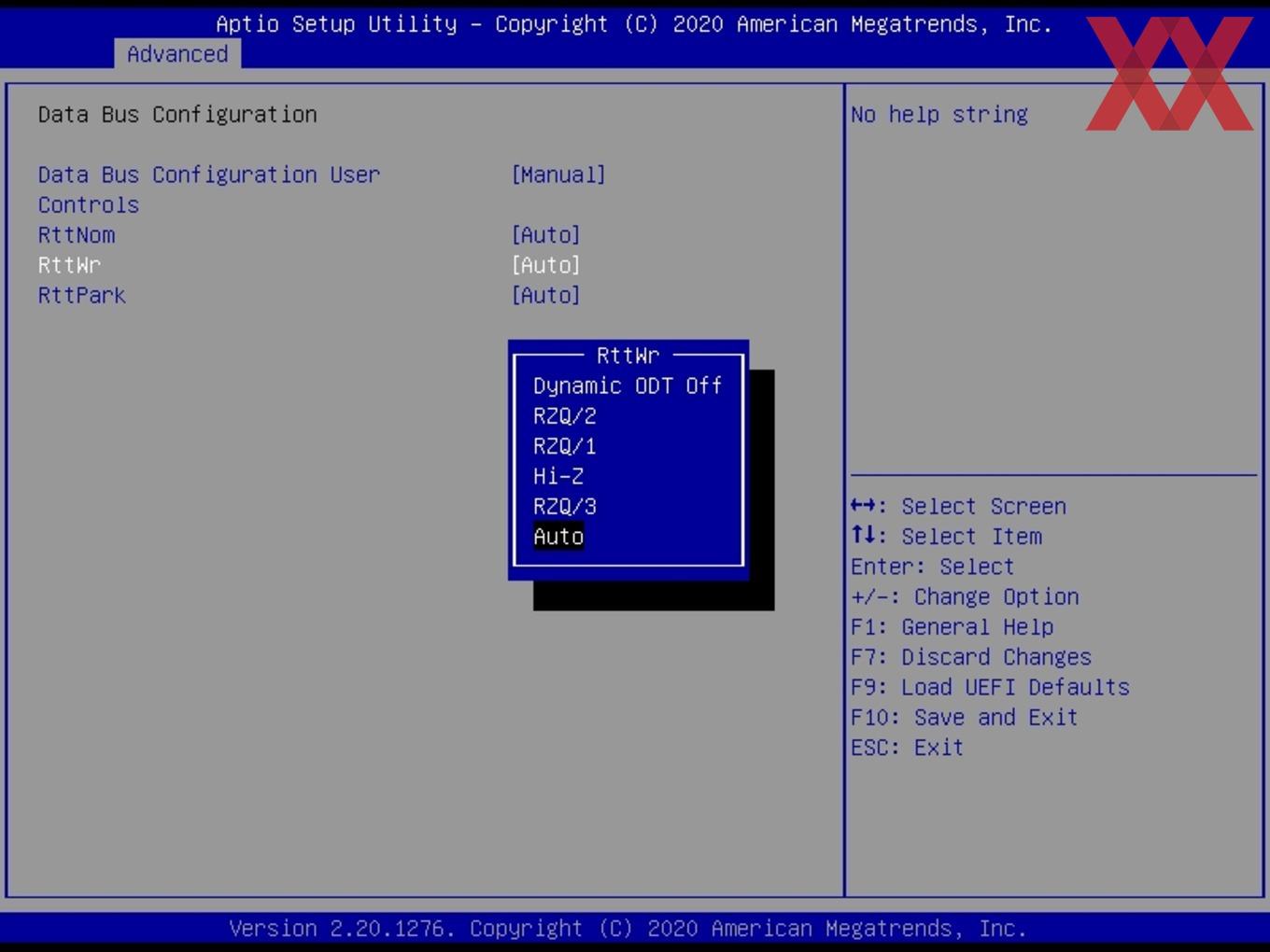Image resolution: width=1270 pixels, height=952 pixels.
Task: Click the Aptio Setup Utility title text
Action: [x=634, y=24]
